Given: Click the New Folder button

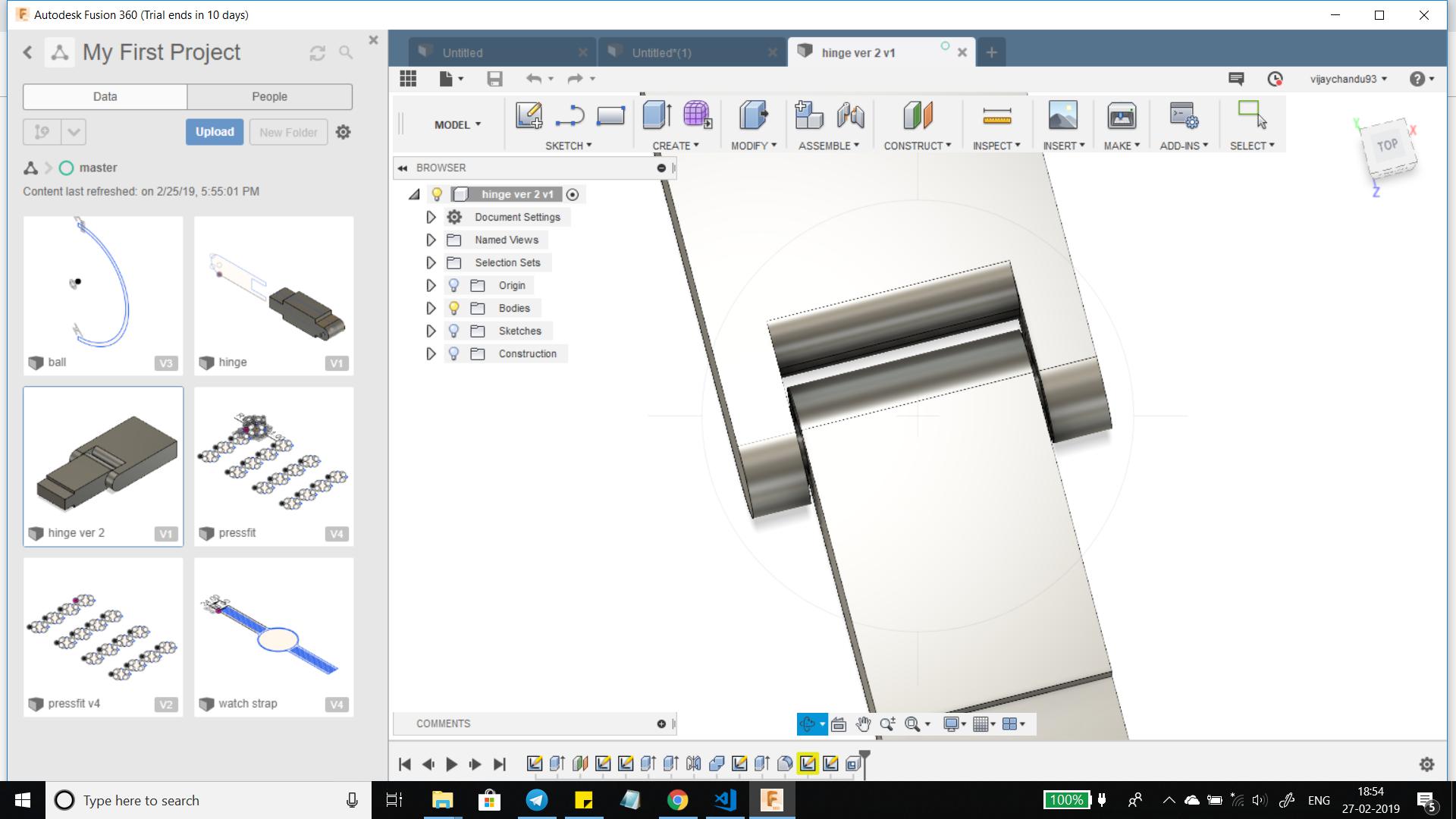Looking at the screenshot, I should point(288,132).
